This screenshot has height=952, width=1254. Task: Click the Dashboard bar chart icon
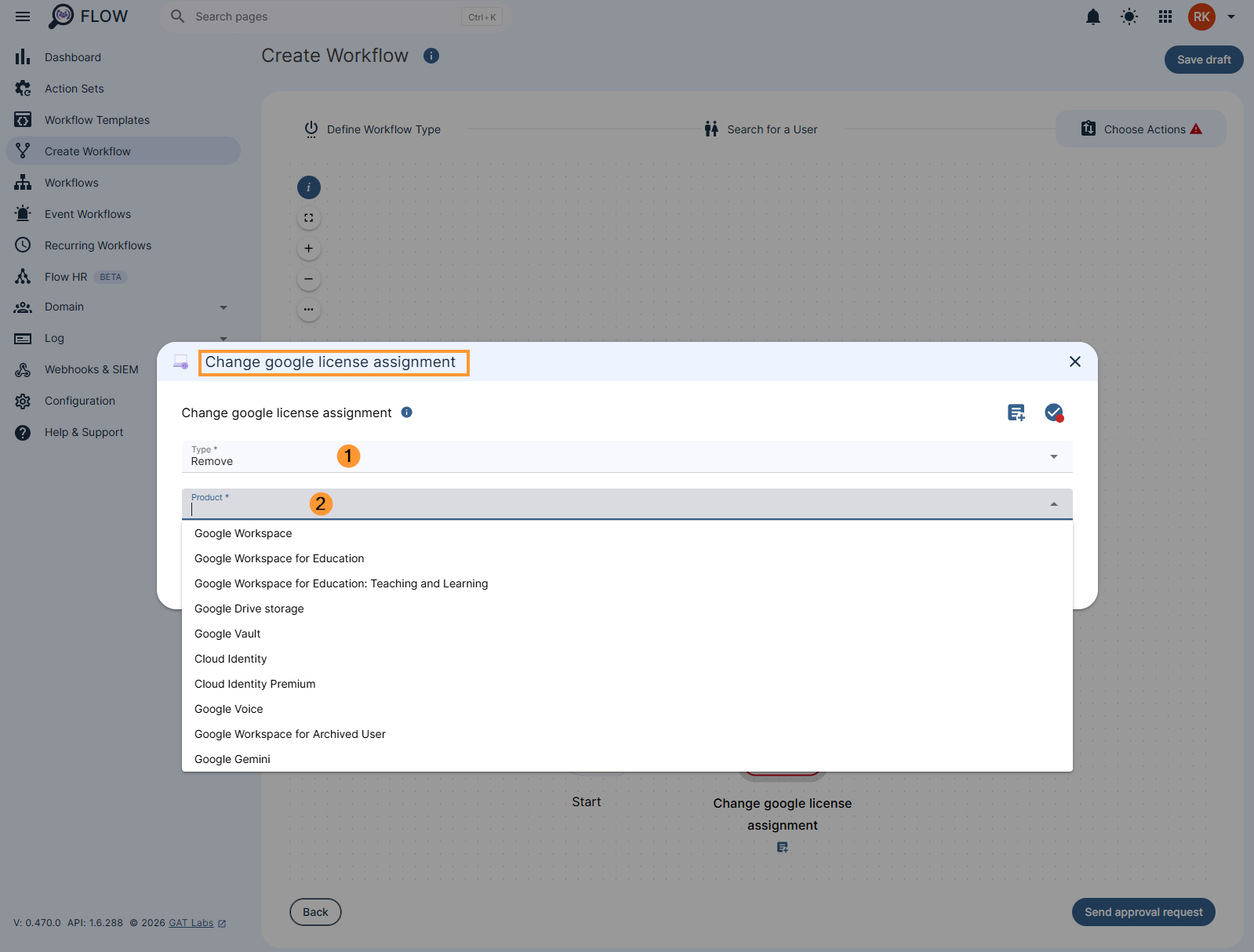(x=23, y=57)
